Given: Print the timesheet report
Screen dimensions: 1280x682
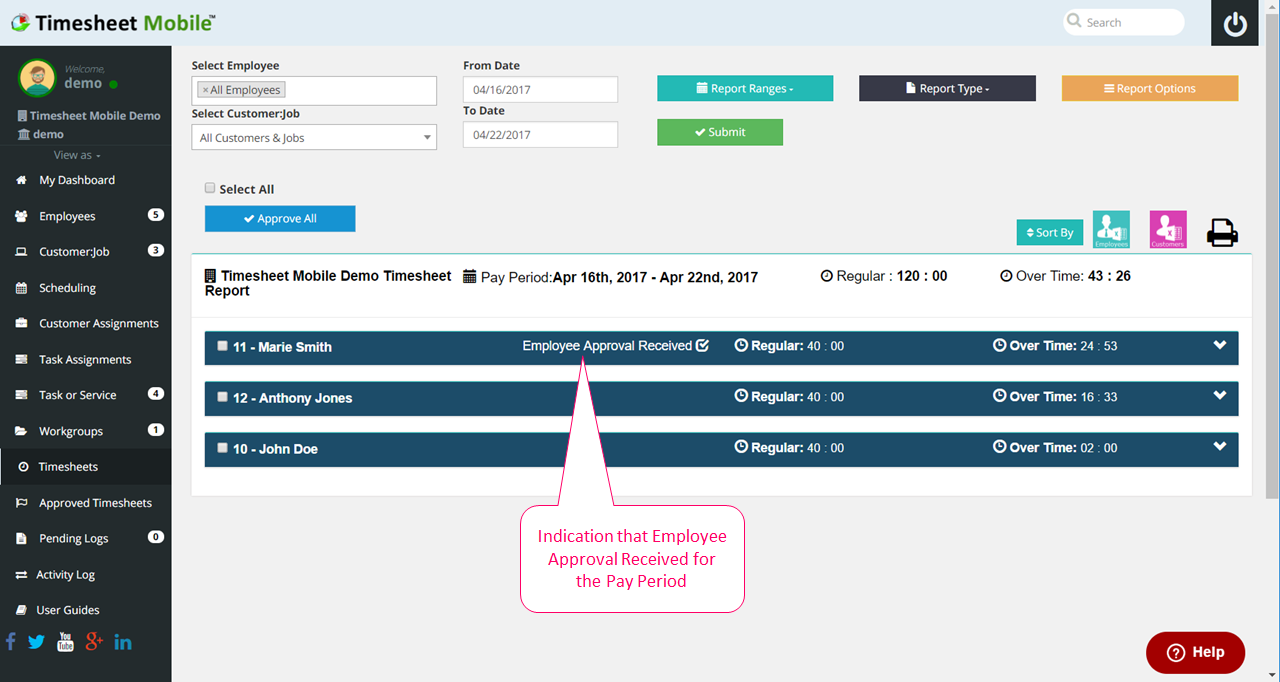Looking at the screenshot, I should pos(1222,231).
